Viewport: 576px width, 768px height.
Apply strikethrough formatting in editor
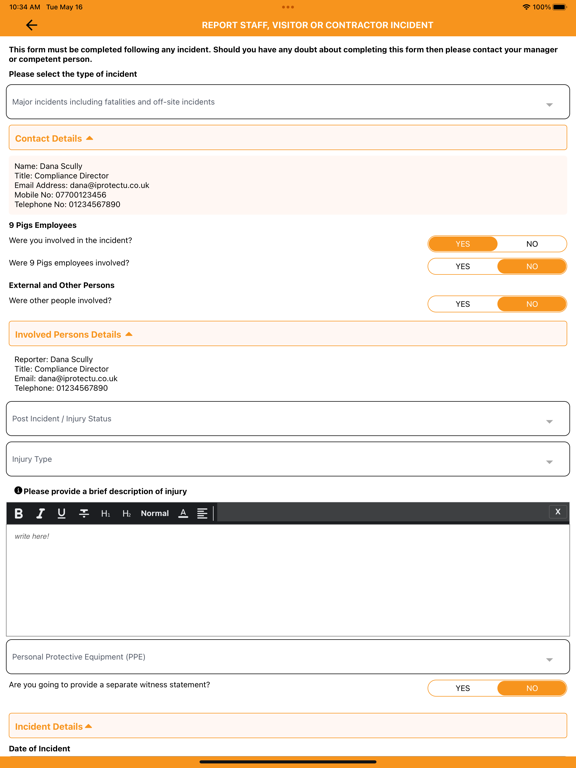point(84,513)
